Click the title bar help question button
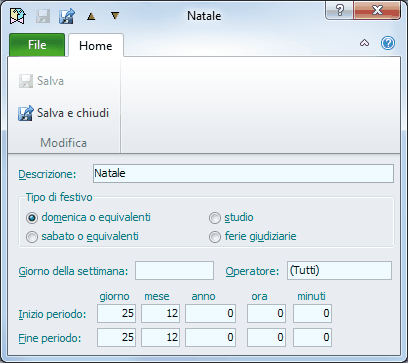 click(x=339, y=11)
